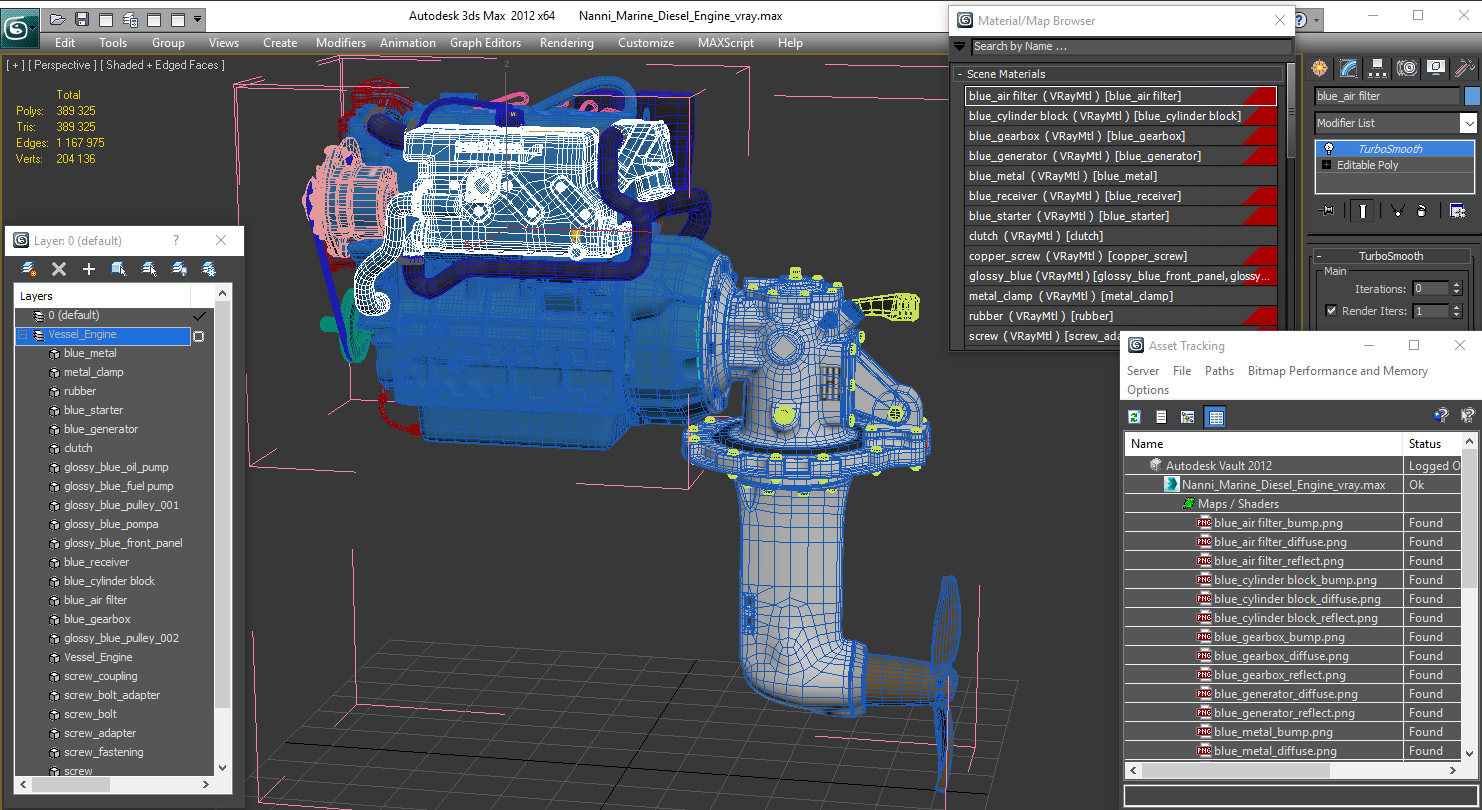Open the Modifier List dropdown

[x=1467, y=123]
